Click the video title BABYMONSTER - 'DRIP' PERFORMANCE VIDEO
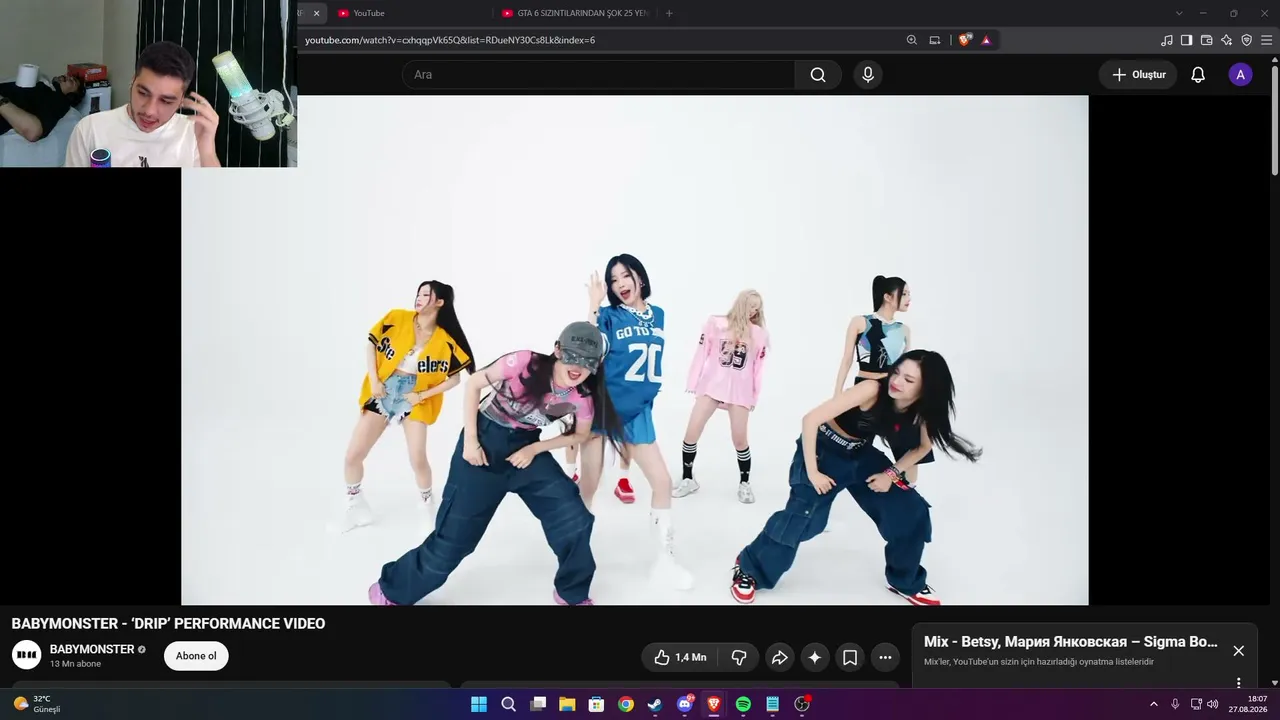The width and height of the screenshot is (1280, 720). [x=168, y=624]
